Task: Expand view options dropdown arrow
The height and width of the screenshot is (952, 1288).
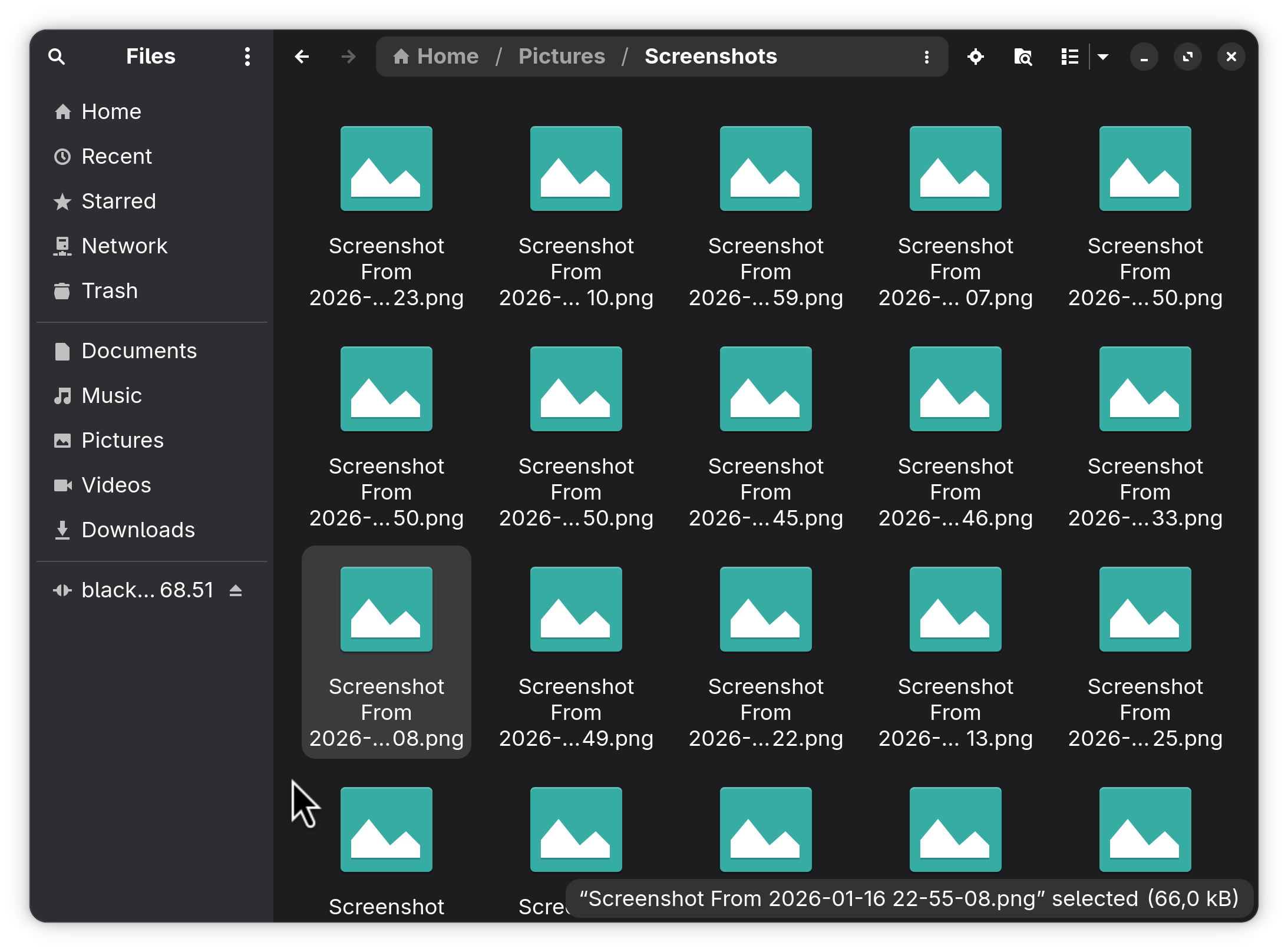Action: coord(1103,57)
